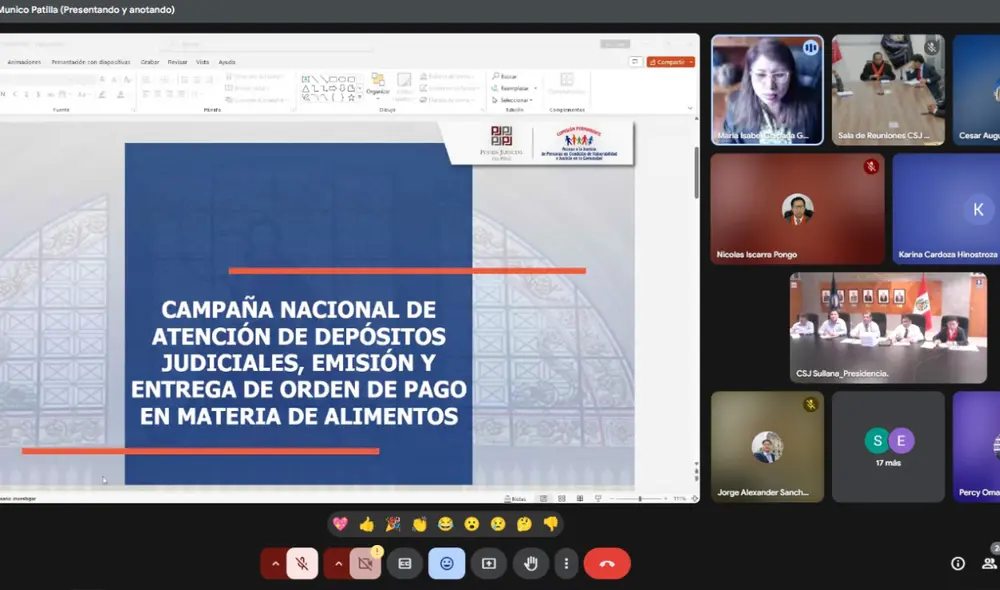
Task: Unmute the microphone
Action: tap(302, 563)
